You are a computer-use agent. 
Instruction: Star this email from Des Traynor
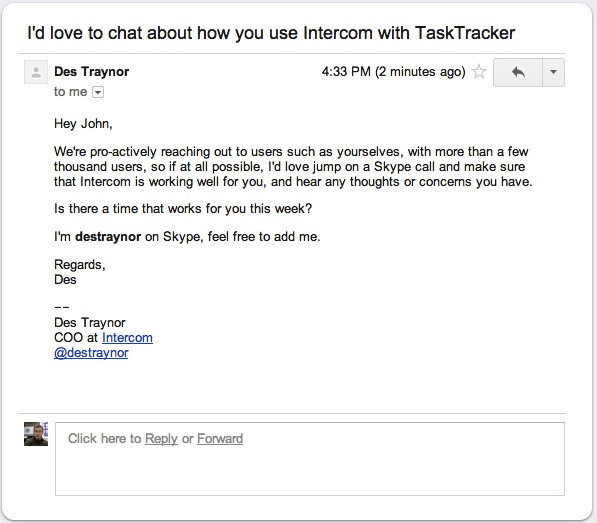pos(479,72)
